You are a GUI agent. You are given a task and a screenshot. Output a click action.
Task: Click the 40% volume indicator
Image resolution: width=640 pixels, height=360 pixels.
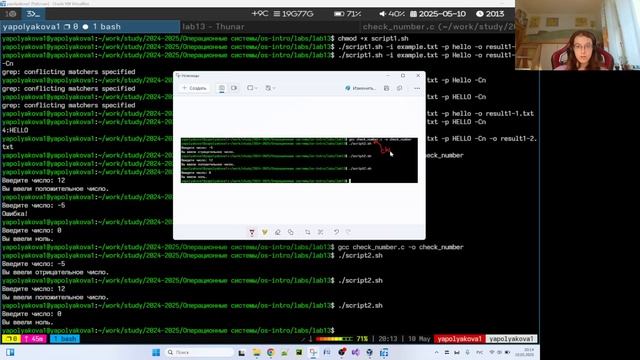[x=391, y=14]
